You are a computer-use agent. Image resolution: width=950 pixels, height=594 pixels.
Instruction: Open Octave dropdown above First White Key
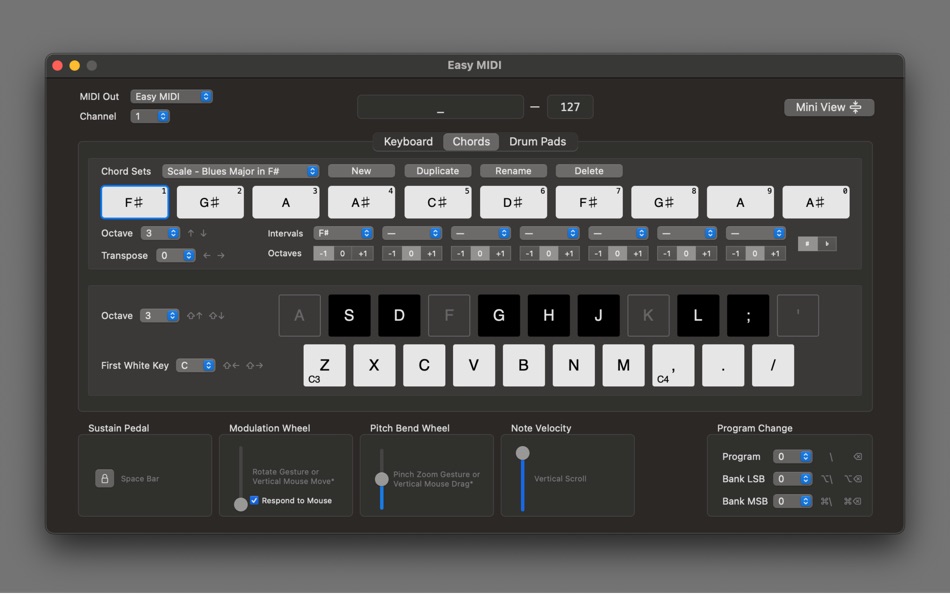coord(159,316)
